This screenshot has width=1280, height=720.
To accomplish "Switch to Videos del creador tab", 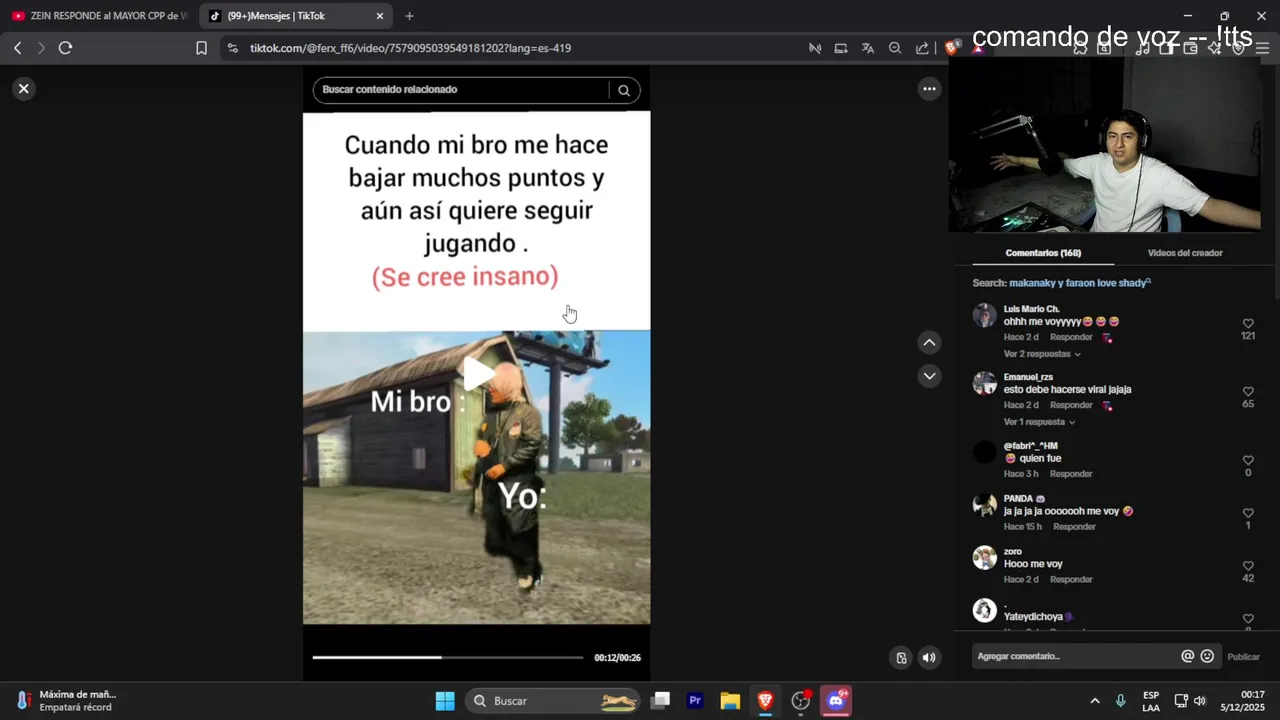I will (1185, 253).
